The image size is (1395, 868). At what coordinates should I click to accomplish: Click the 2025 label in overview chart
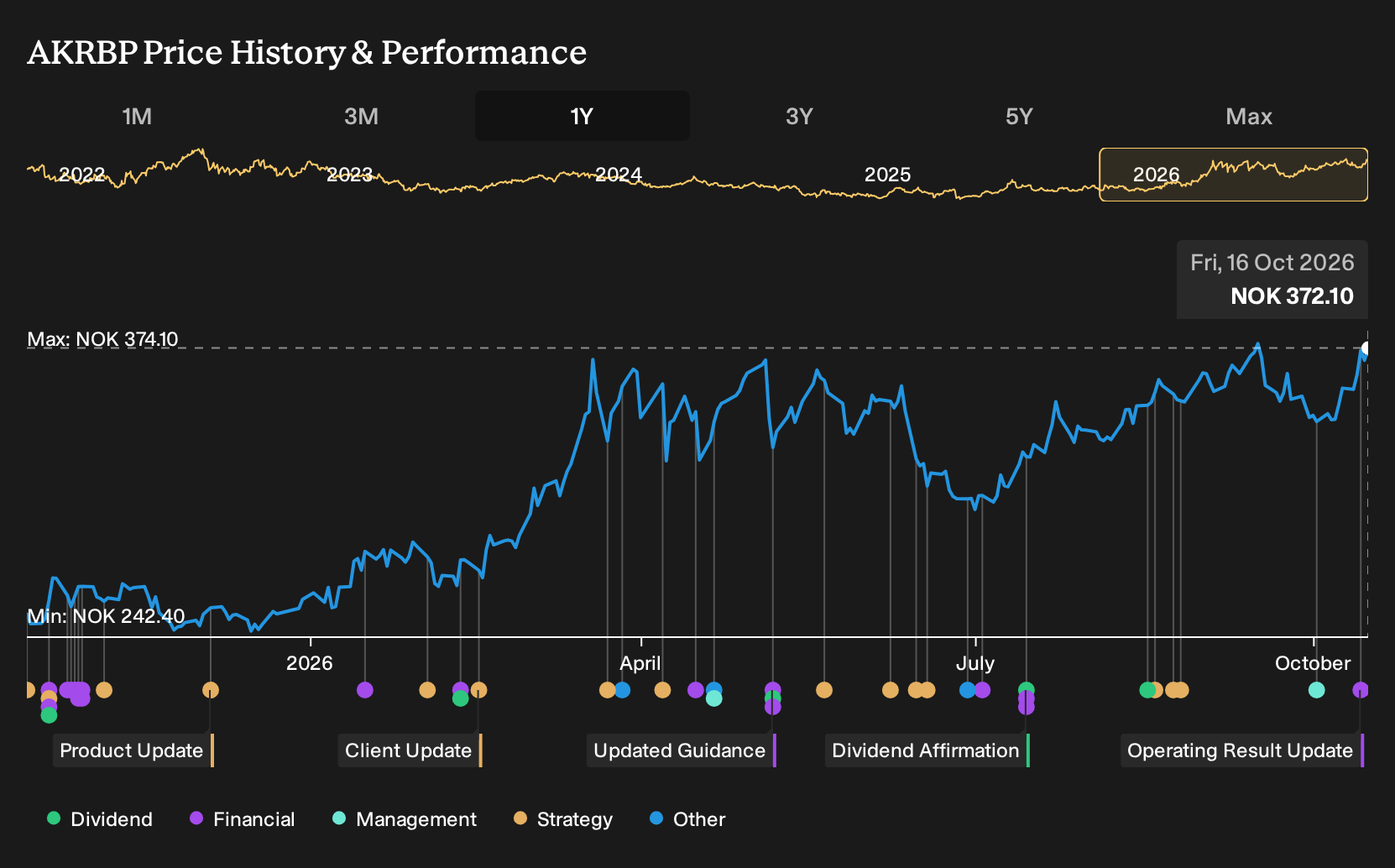pos(887,175)
